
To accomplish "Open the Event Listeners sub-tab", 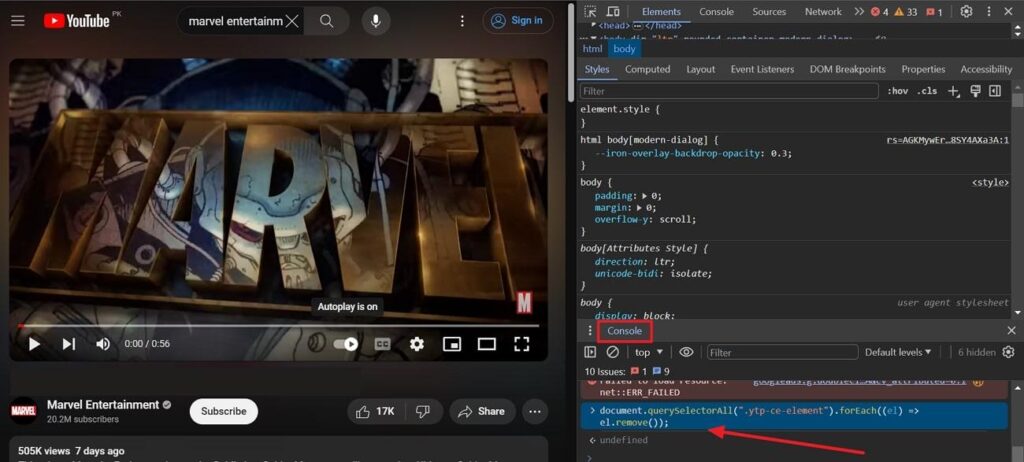I will coord(762,69).
